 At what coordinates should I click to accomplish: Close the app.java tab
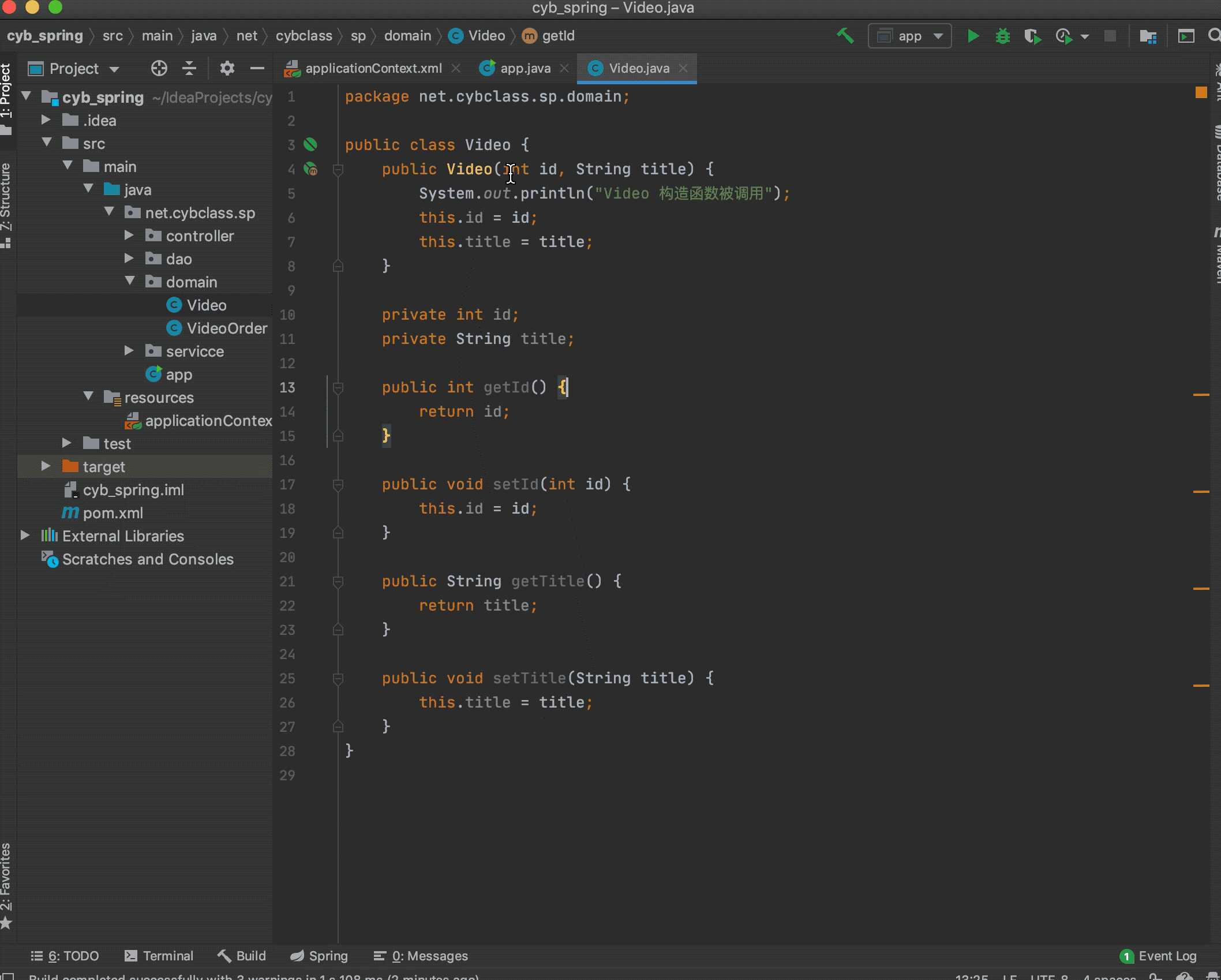tap(564, 68)
